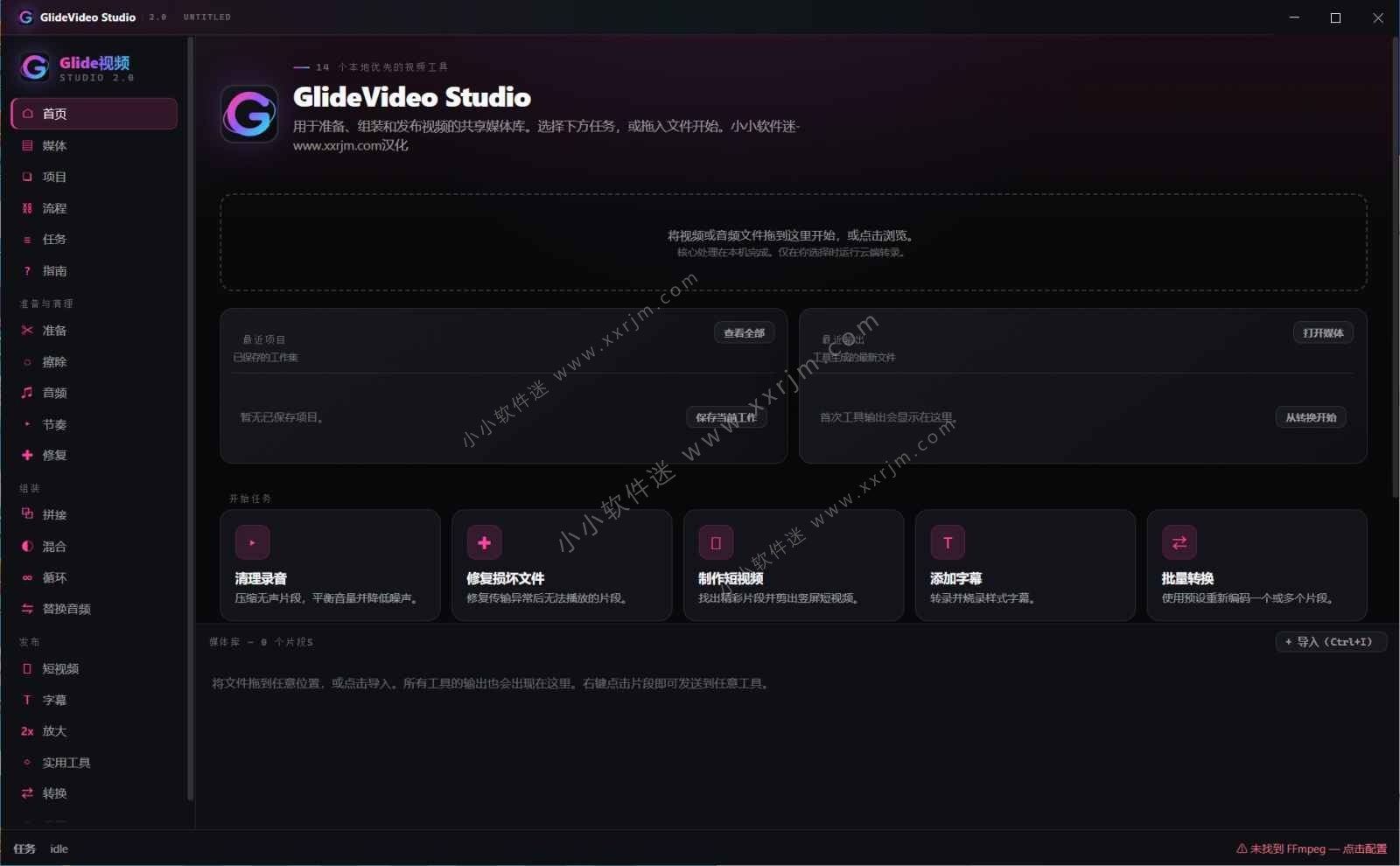Click the plus icon for 修复
The height and width of the screenshot is (866, 1400).
(27, 455)
